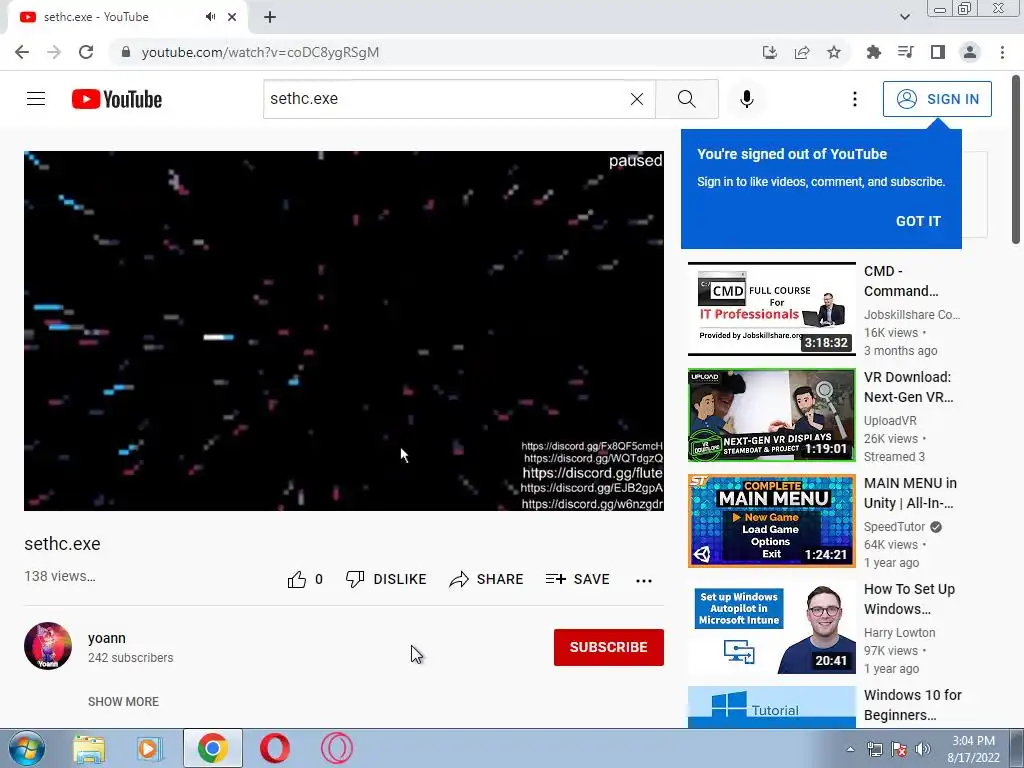
Task: Expand description with SHOW MORE
Action: pyautogui.click(x=123, y=701)
